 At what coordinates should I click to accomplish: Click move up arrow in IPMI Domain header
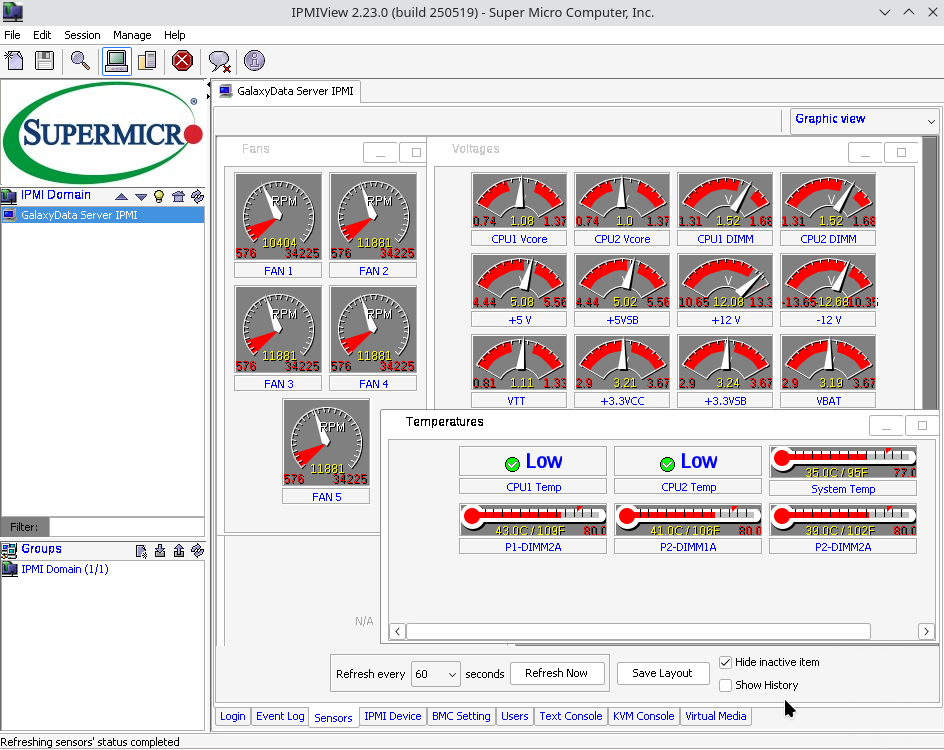[121, 197]
